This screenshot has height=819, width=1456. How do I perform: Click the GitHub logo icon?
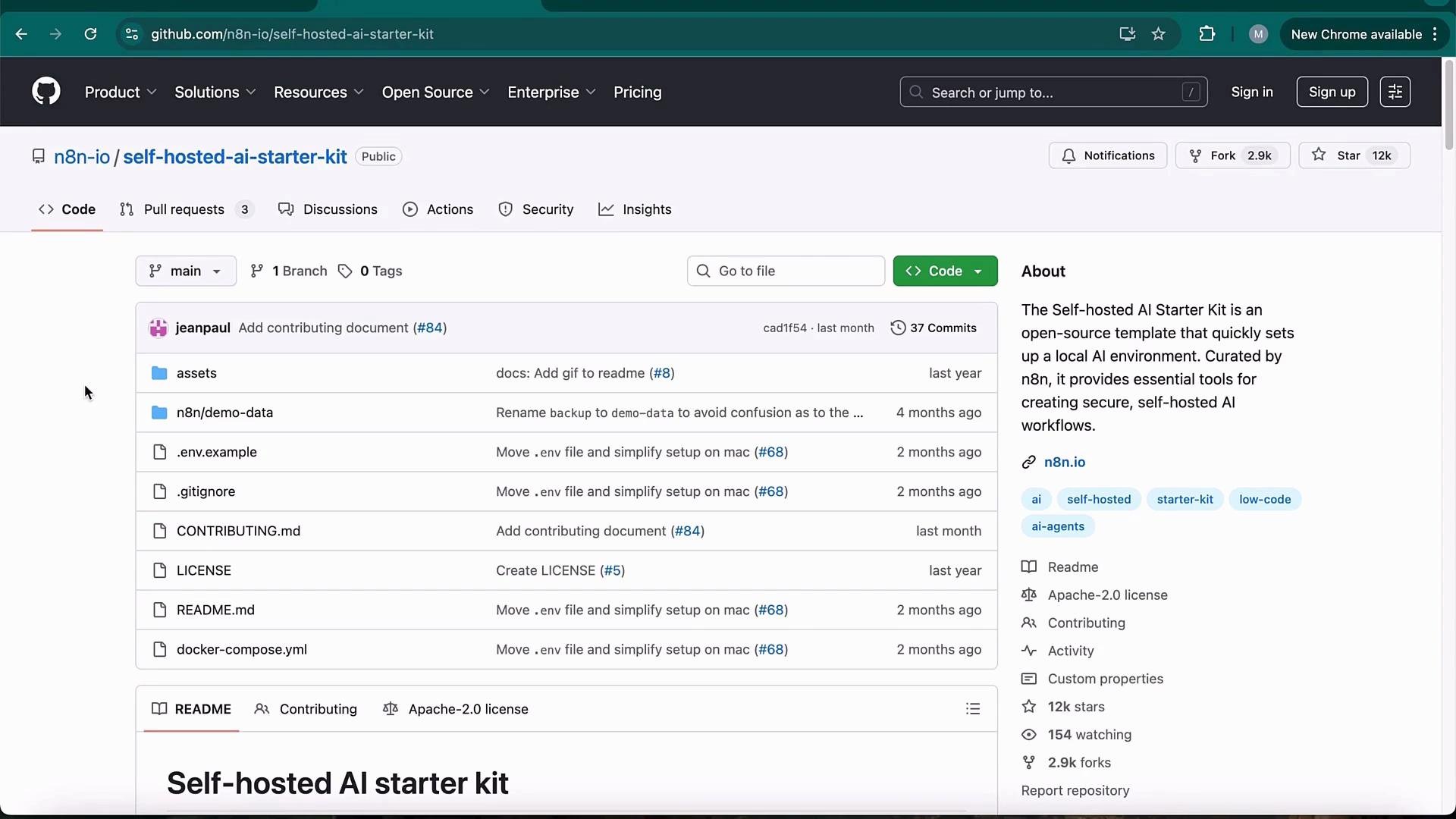[46, 92]
